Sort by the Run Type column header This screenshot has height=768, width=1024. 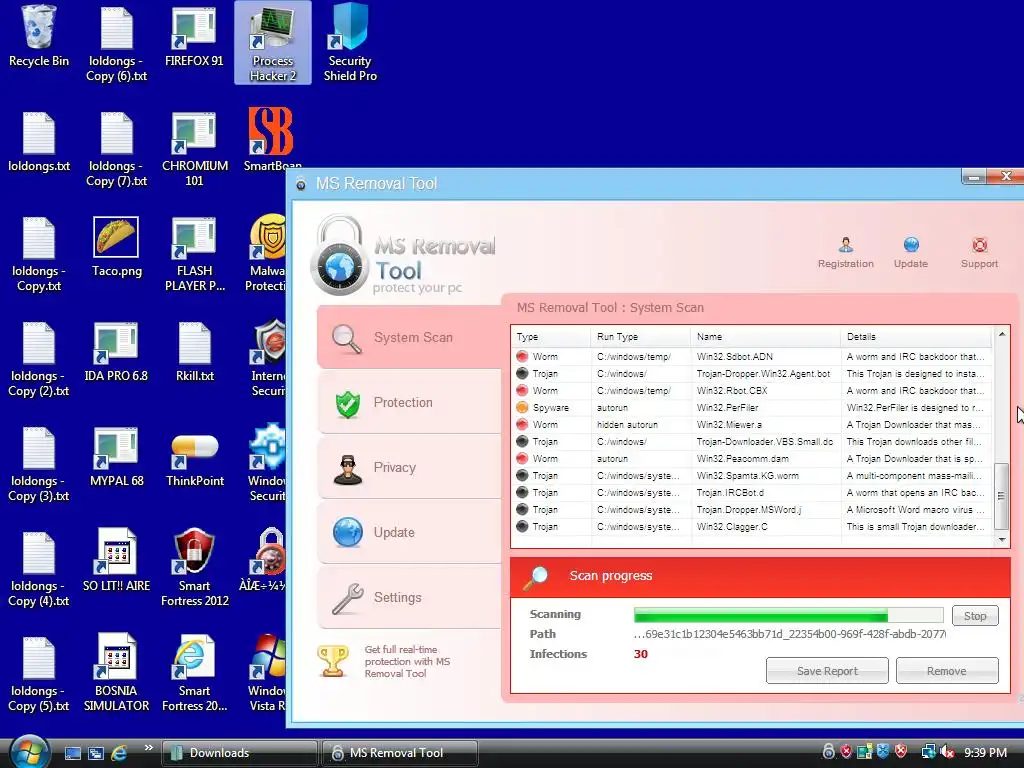641,336
